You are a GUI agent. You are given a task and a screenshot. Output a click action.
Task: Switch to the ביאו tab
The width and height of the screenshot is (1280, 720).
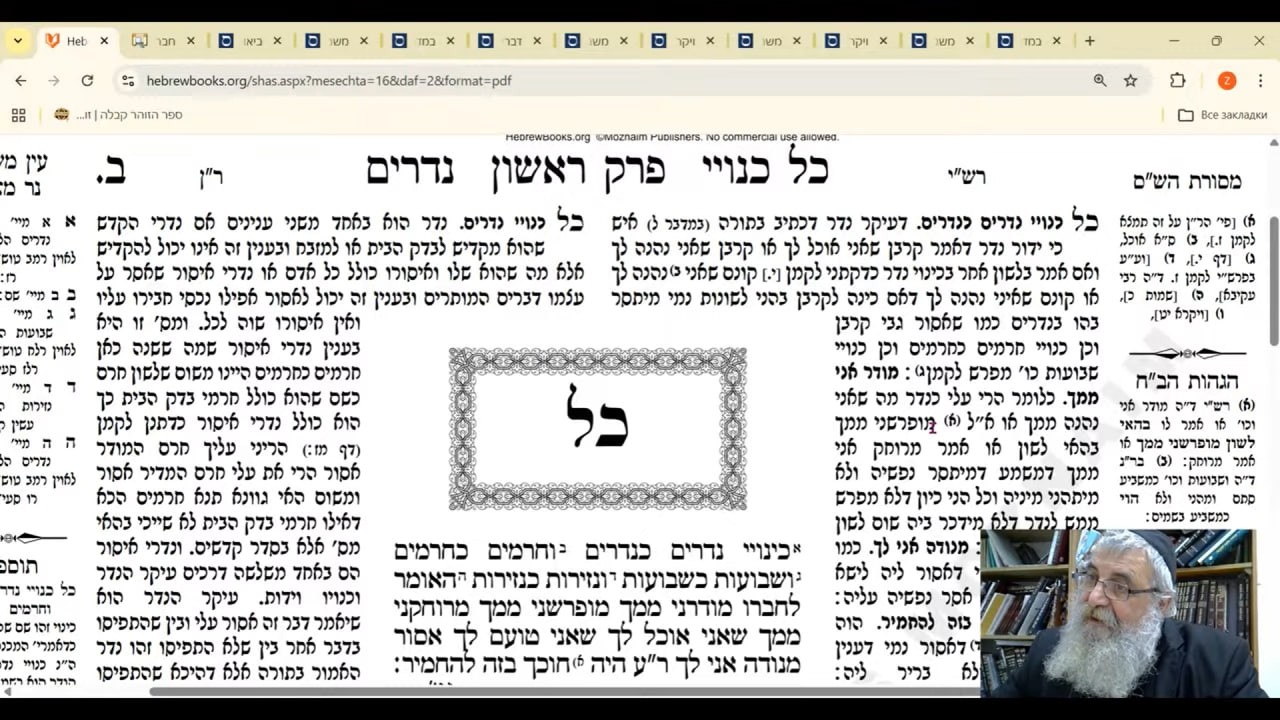point(252,41)
